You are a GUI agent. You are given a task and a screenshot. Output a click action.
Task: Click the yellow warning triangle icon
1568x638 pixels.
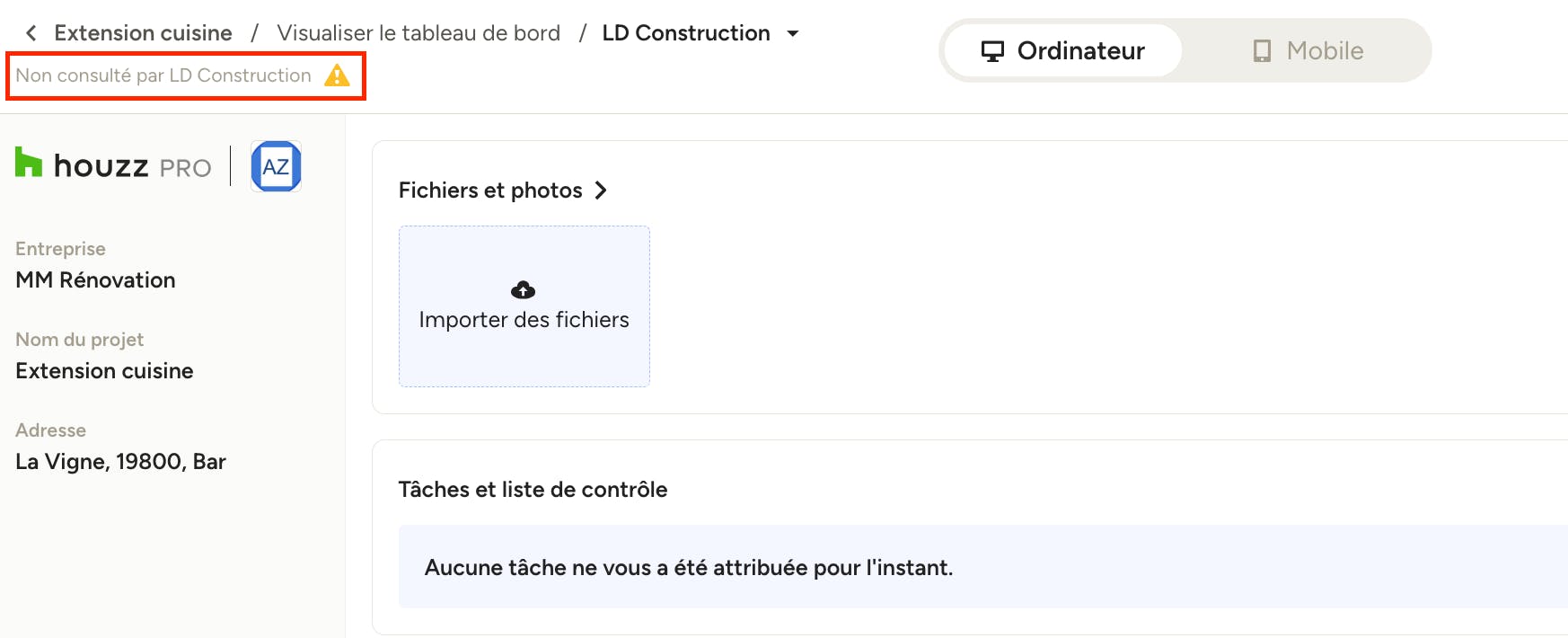[337, 75]
